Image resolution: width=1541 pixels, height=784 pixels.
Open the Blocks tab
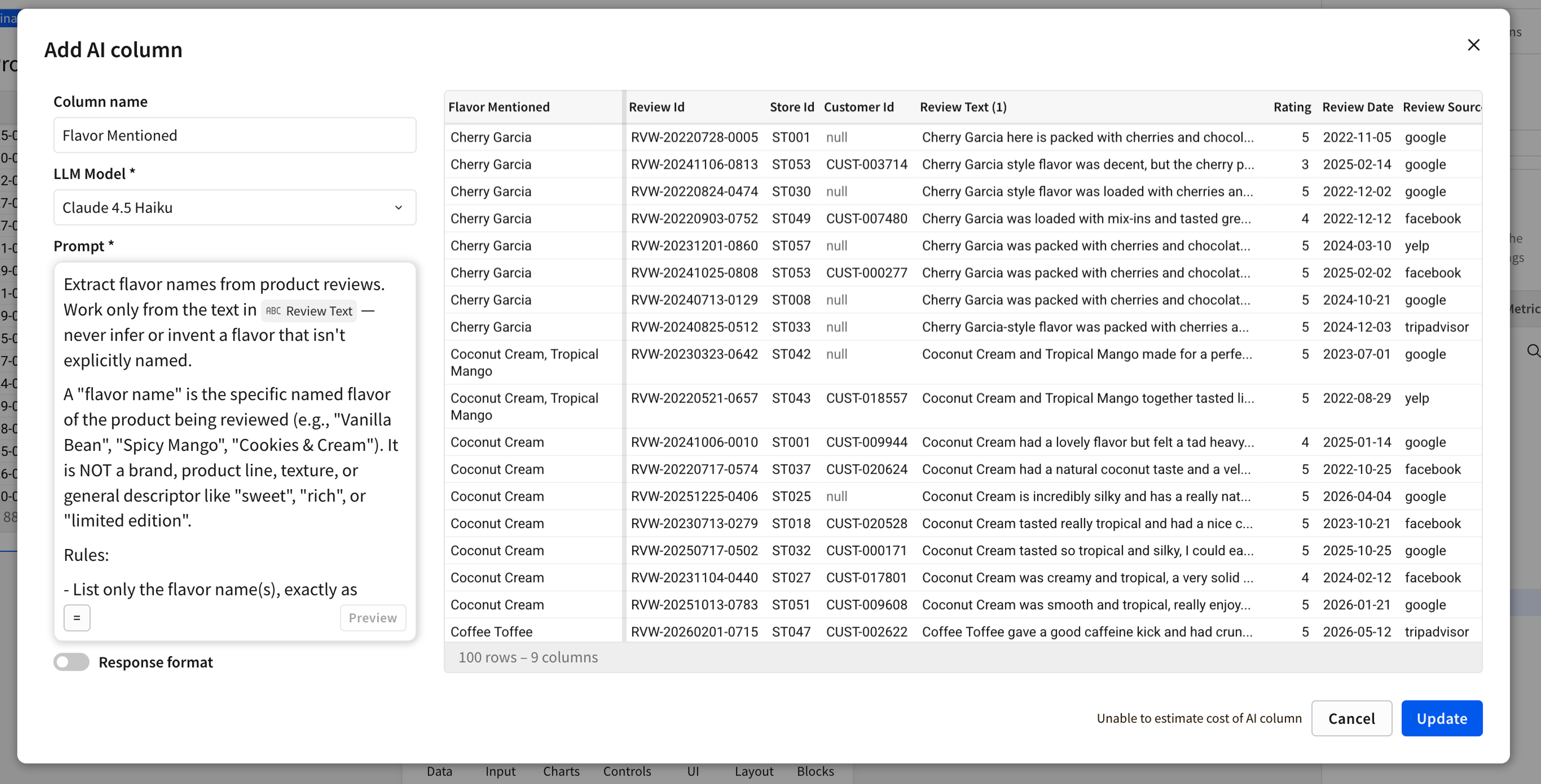coord(815,771)
